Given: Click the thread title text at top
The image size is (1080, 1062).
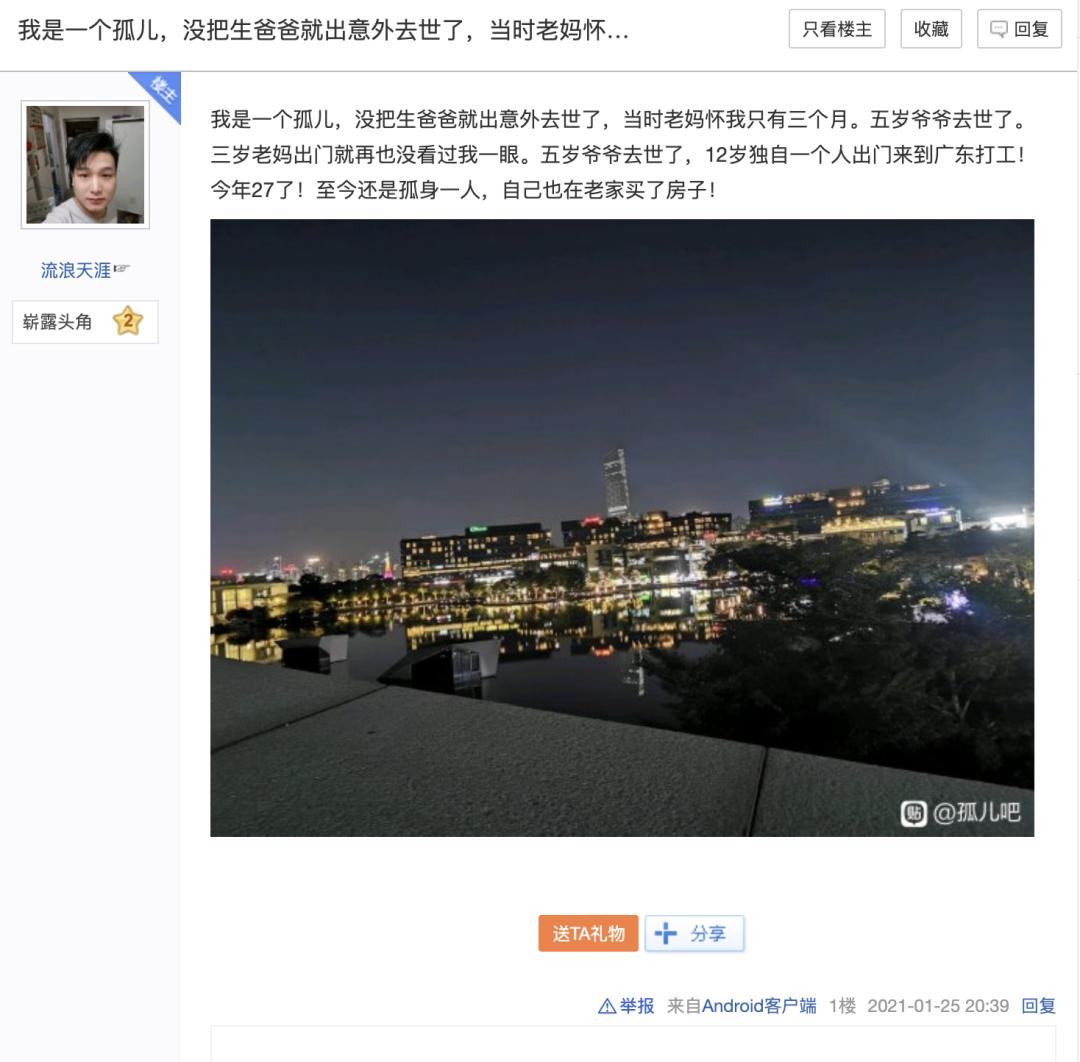Looking at the screenshot, I should (323, 30).
